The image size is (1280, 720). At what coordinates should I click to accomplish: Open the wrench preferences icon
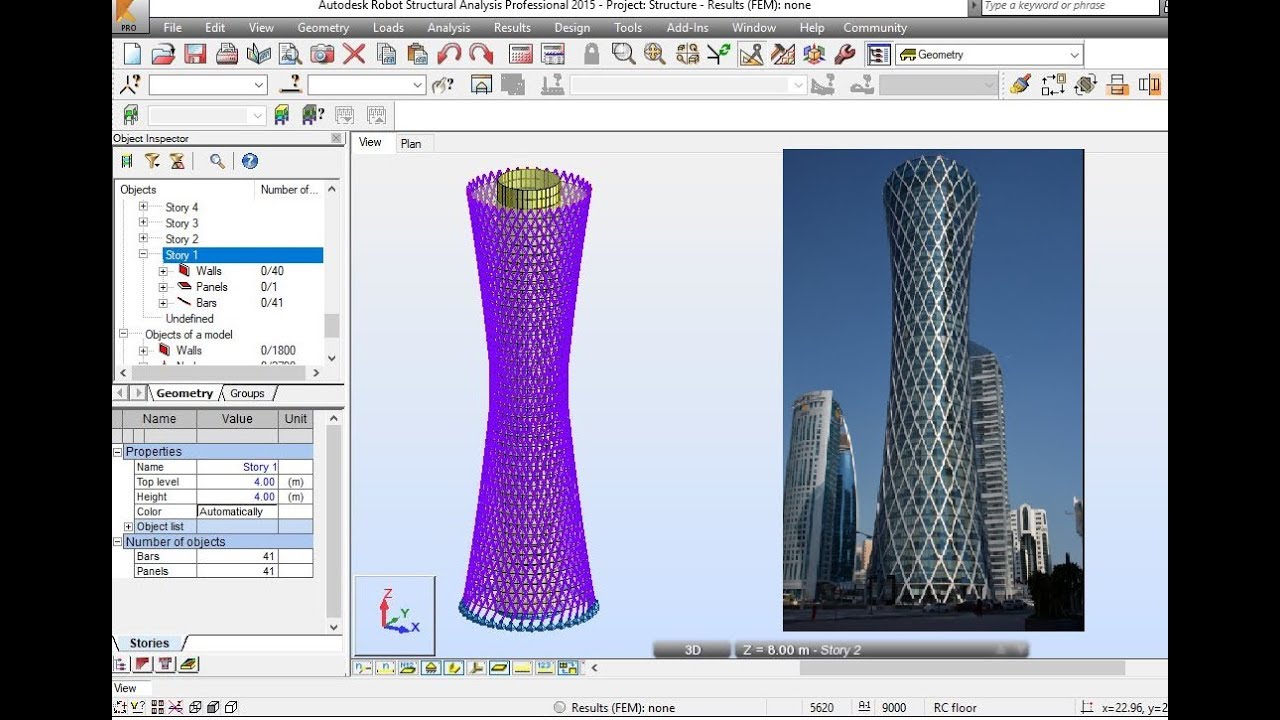(845, 54)
